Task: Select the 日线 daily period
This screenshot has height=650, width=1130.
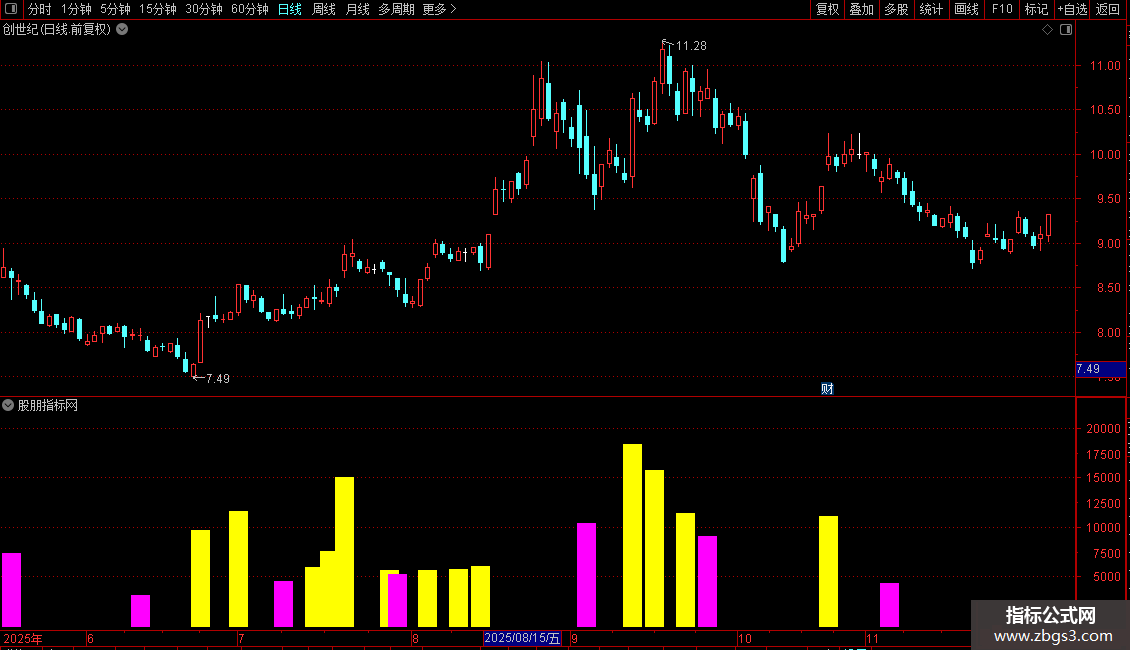Action: (290, 9)
